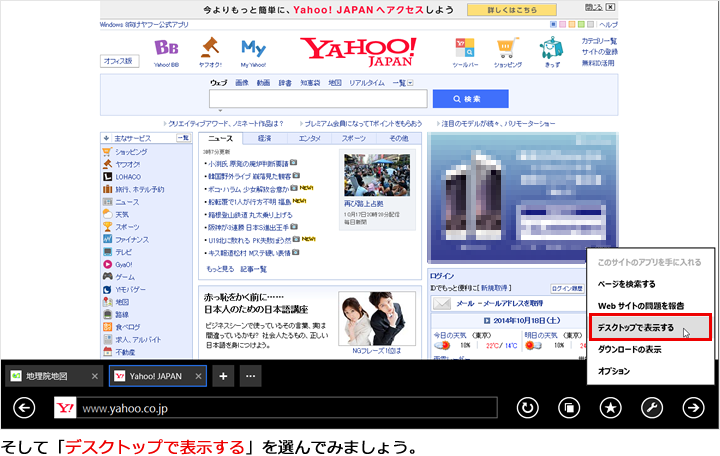Choose デスクトップで表示する in the menu
Screen dimensions: 720x456
(650, 327)
